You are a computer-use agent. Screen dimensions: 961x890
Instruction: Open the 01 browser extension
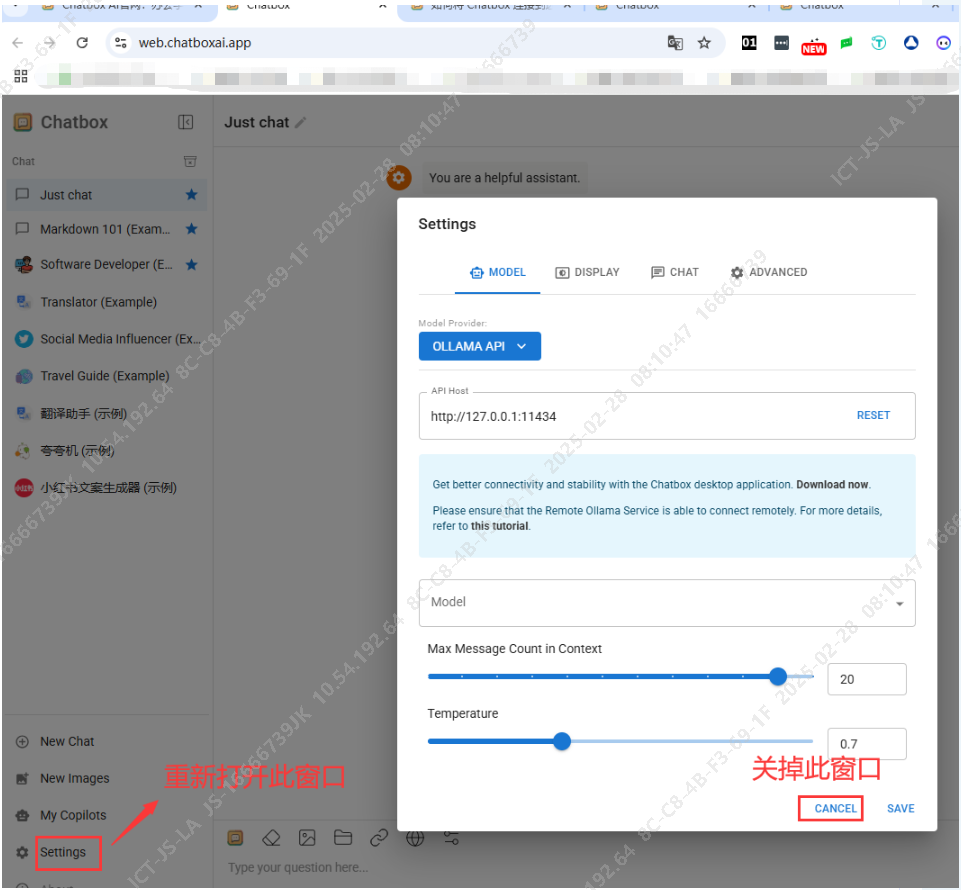pyautogui.click(x=749, y=43)
